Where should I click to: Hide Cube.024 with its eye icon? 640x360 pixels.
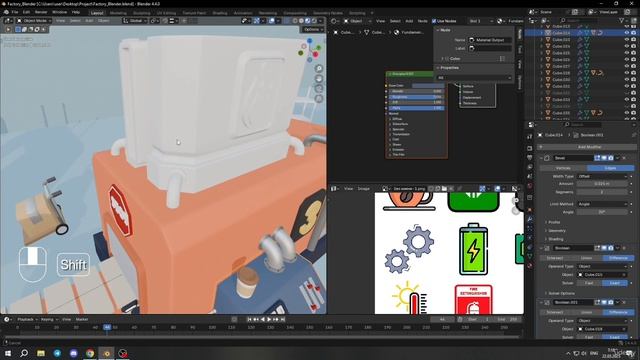coord(627,46)
